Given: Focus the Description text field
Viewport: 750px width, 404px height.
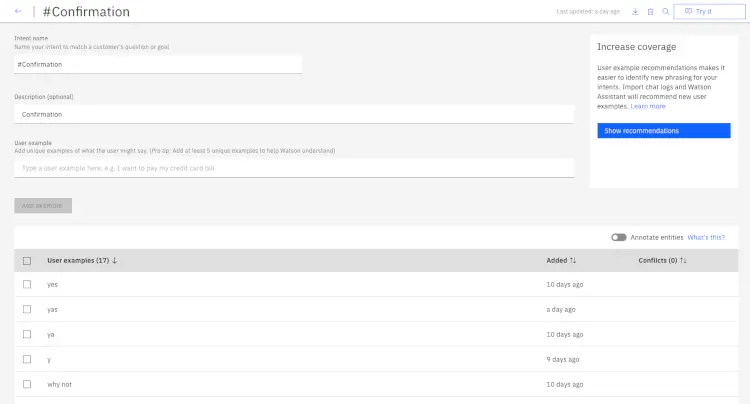Looking at the screenshot, I should click(x=294, y=114).
